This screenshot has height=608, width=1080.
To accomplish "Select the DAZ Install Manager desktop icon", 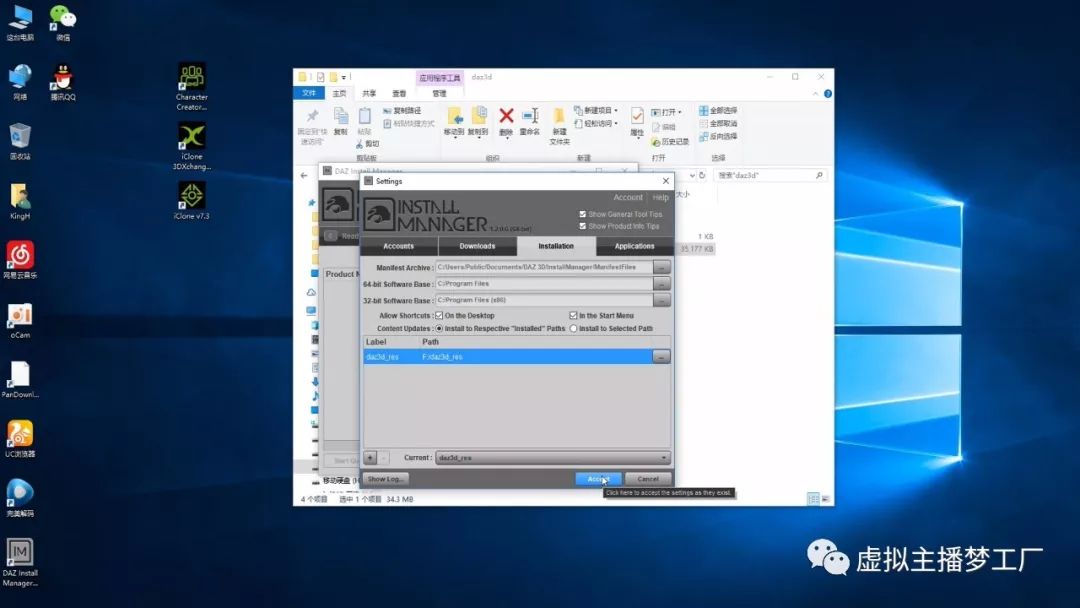I will coord(20,563).
